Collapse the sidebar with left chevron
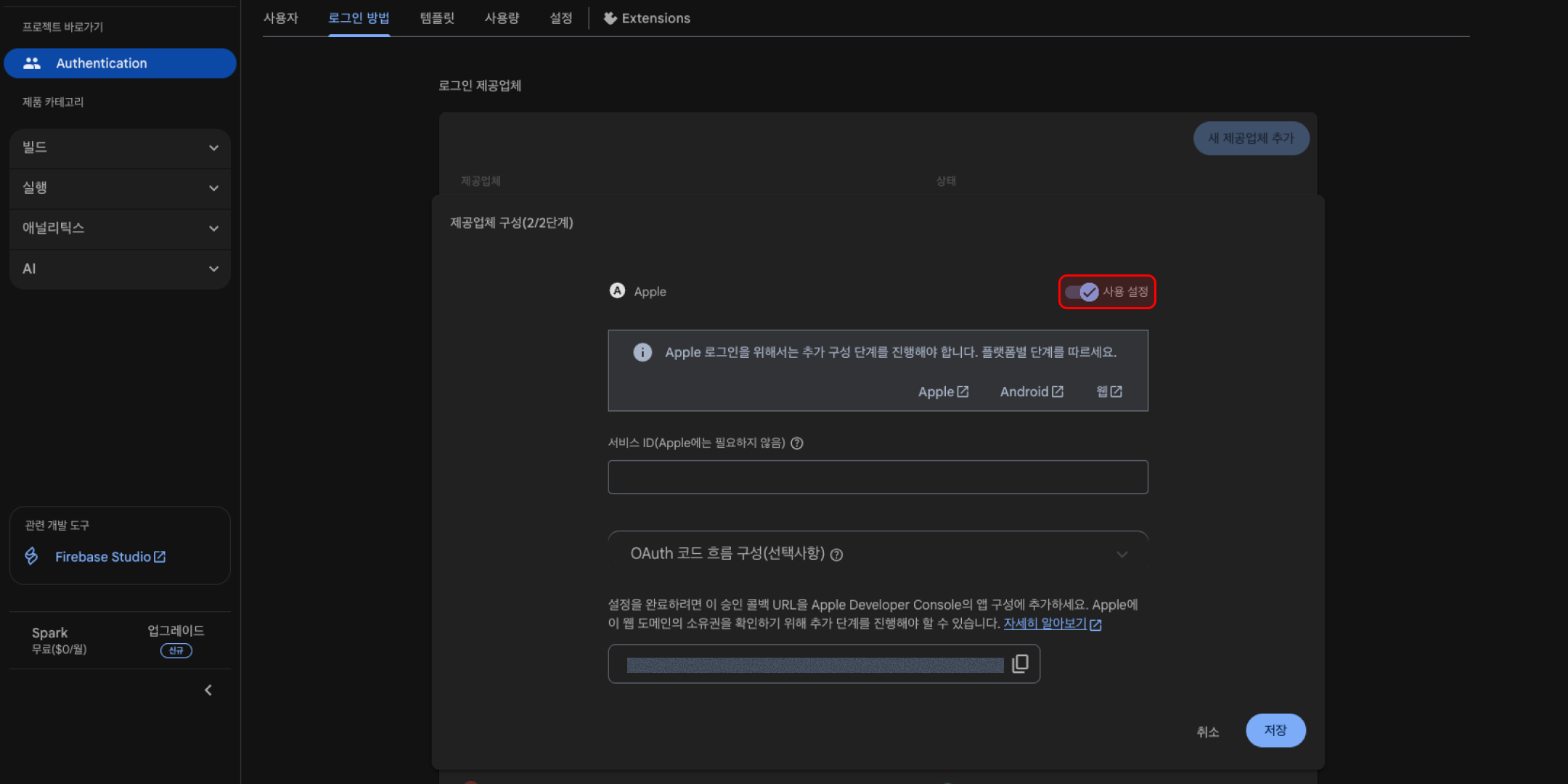 click(208, 690)
